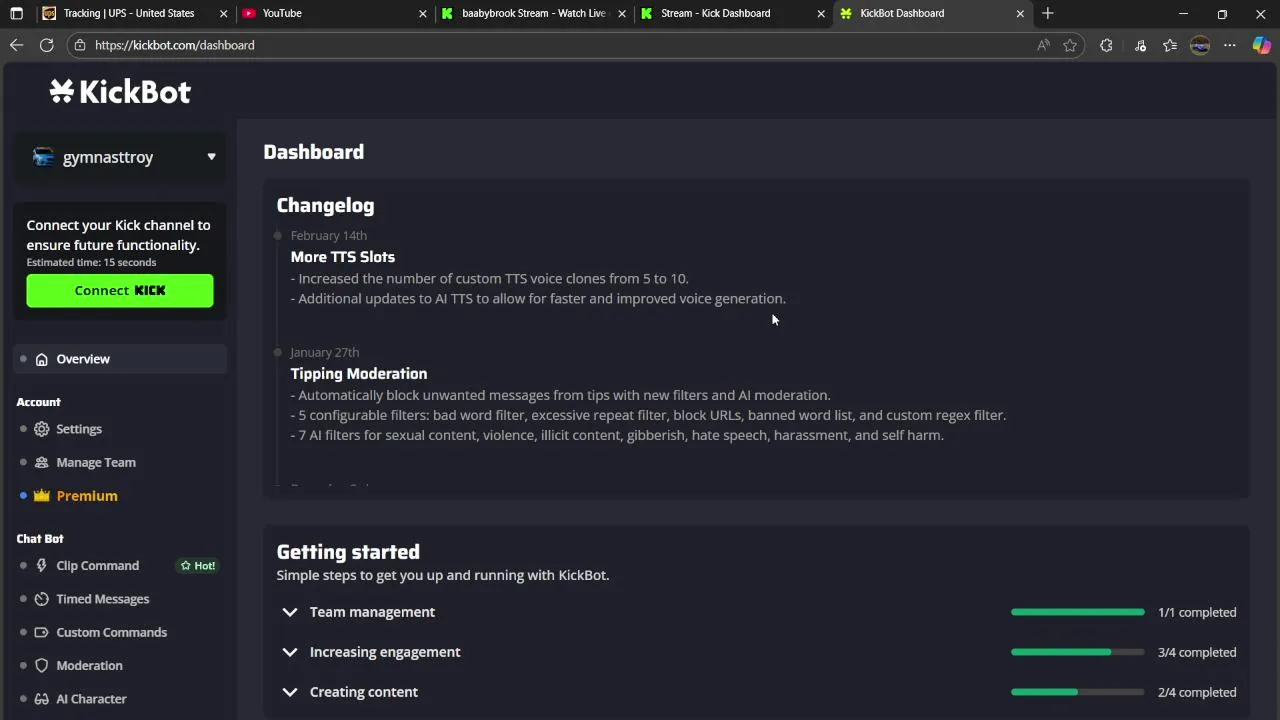The width and height of the screenshot is (1280, 720).
Task: Click the Moderation shield icon
Action: coord(41,666)
